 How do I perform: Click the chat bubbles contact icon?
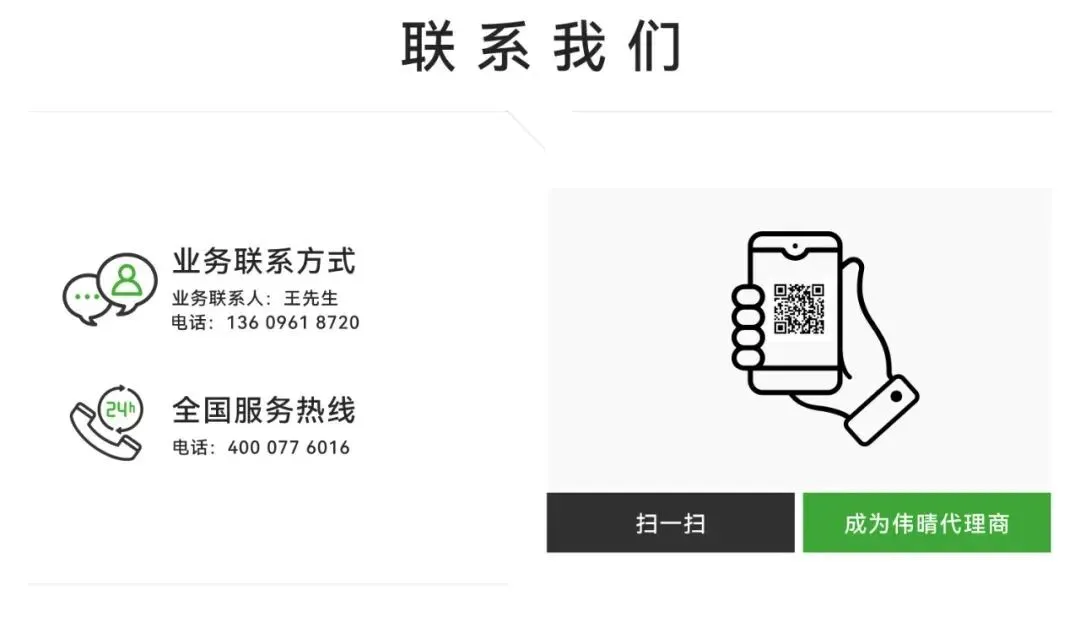[x=110, y=289]
